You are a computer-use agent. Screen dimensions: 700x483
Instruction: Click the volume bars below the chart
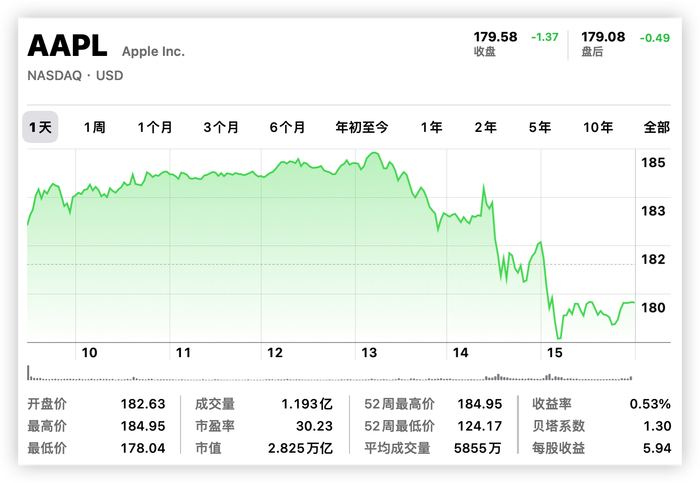[x=330, y=377]
